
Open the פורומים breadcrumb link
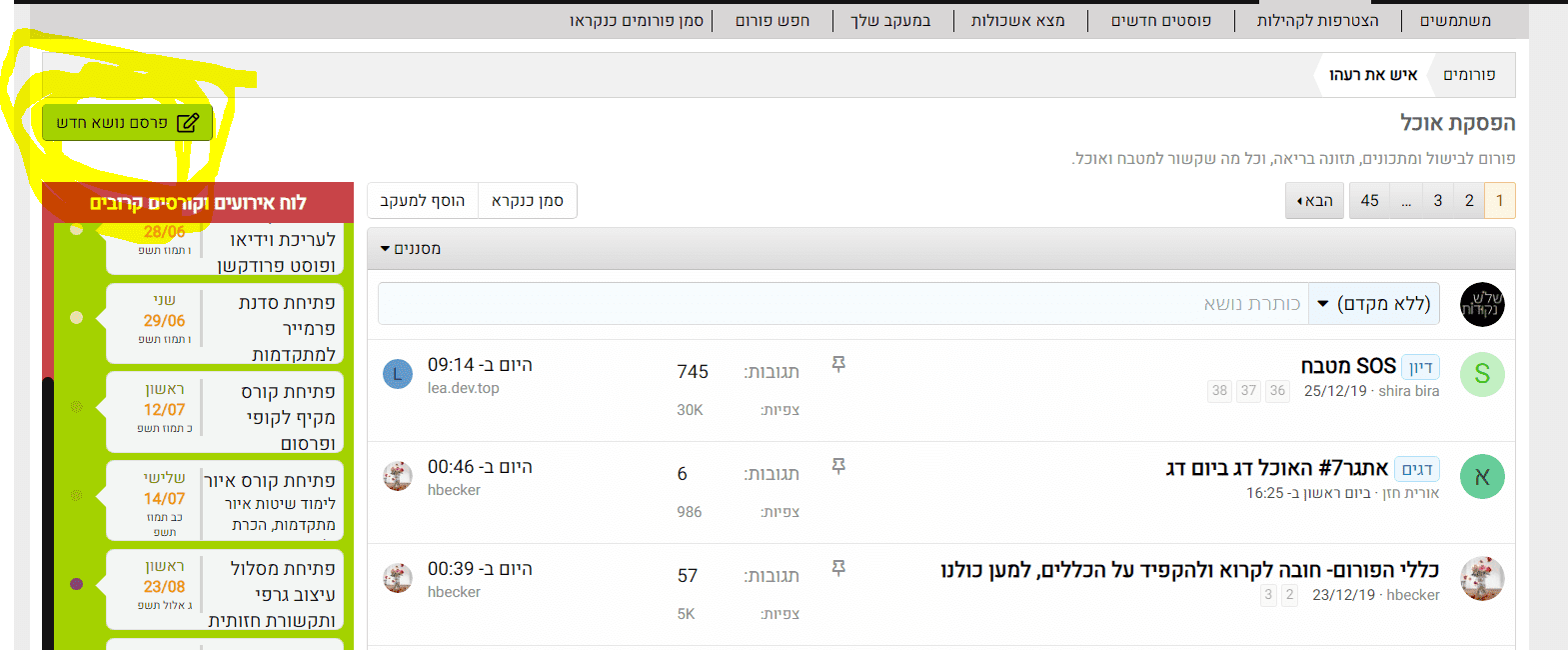click(1469, 75)
